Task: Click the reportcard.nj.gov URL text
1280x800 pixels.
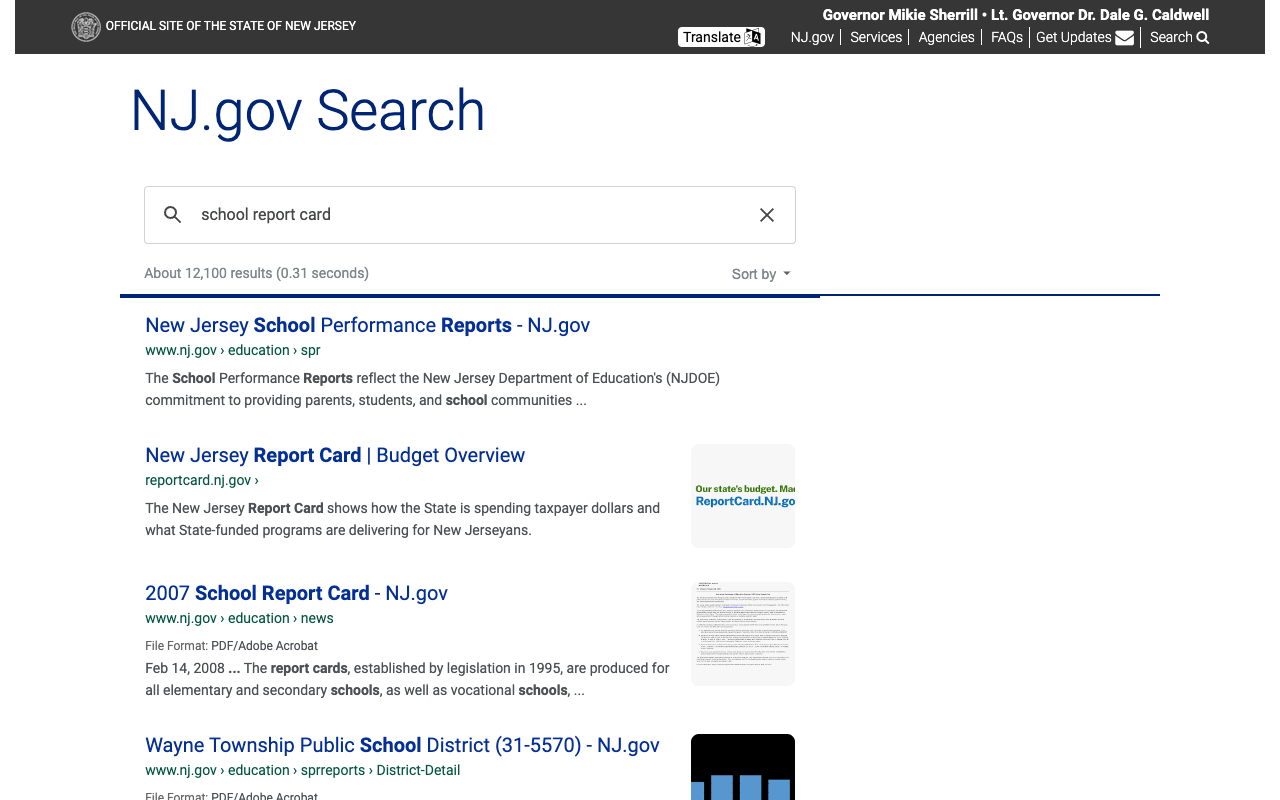Action: click(x=202, y=480)
